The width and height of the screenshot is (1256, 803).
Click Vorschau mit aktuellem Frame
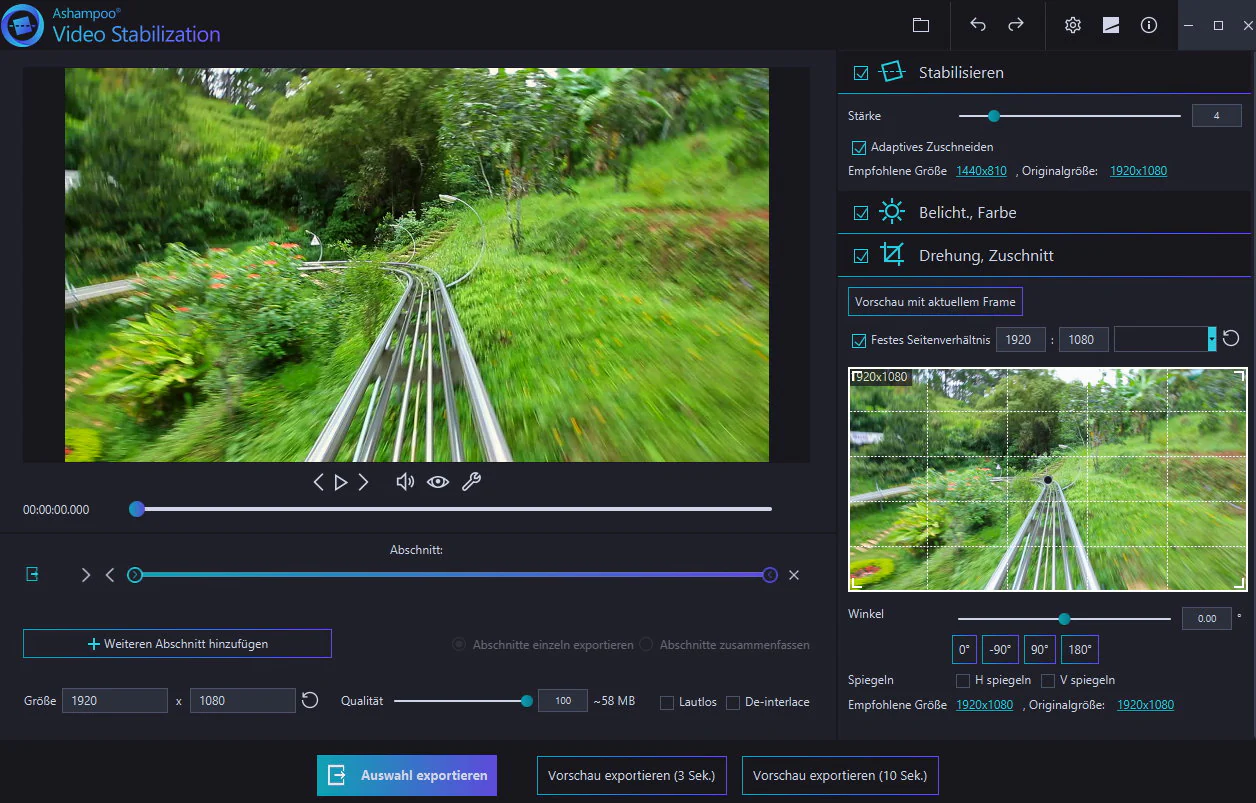tap(935, 301)
